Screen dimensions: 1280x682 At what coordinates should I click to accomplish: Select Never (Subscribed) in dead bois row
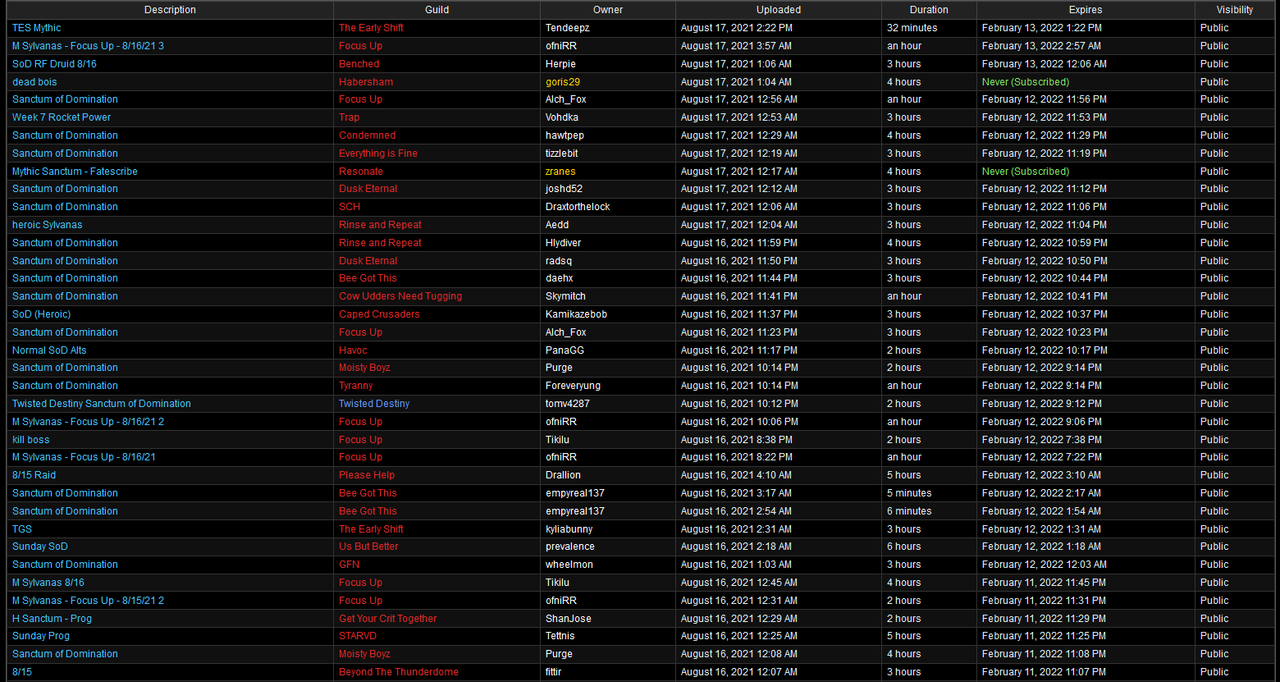pos(1025,82)
